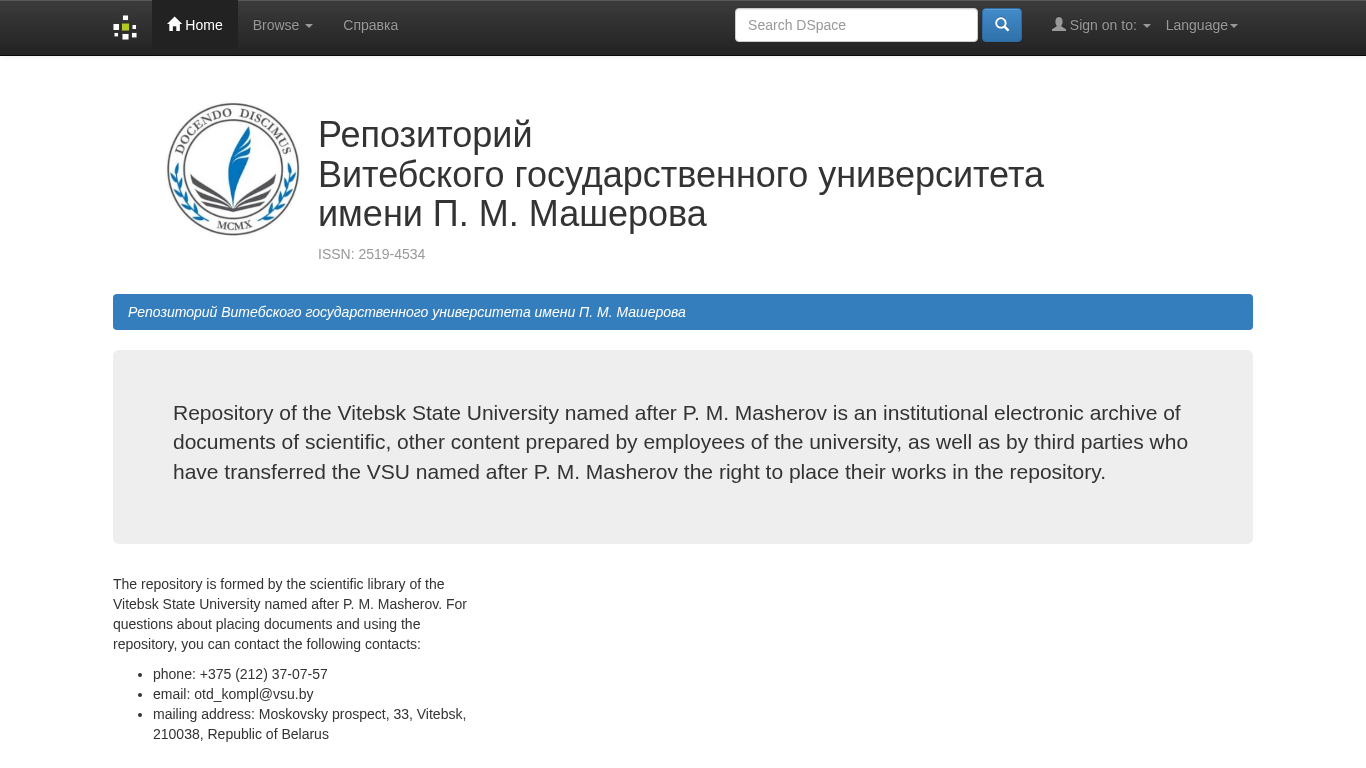1366x768 pixels.
Task: Click the DSpace logo icon
Action: pos(125,27)
